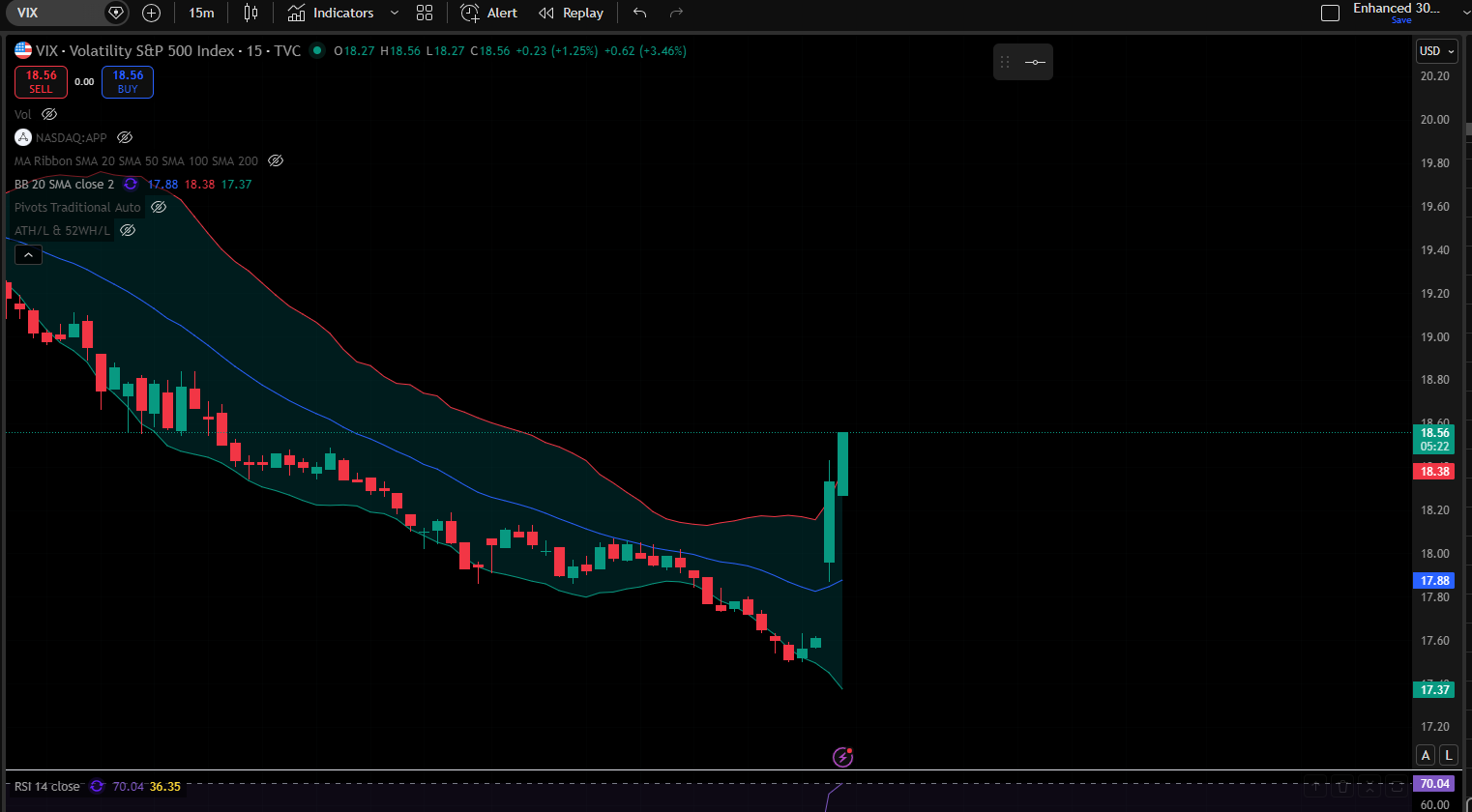
Task: Grab the floating toolbar drag handle
Action: pyautogui.click(x=1005, y=62)
